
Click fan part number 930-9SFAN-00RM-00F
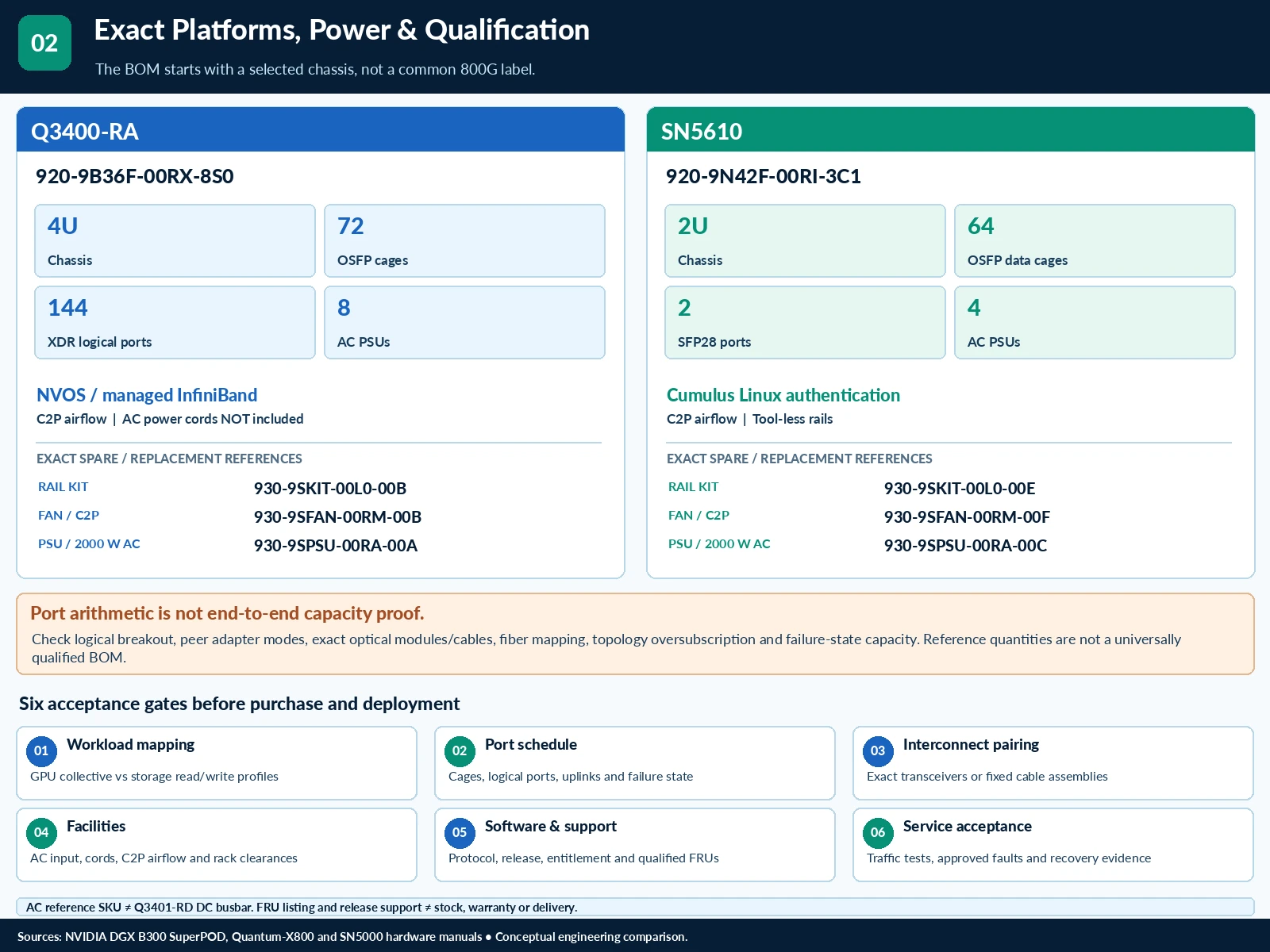[x=967, y=517]
